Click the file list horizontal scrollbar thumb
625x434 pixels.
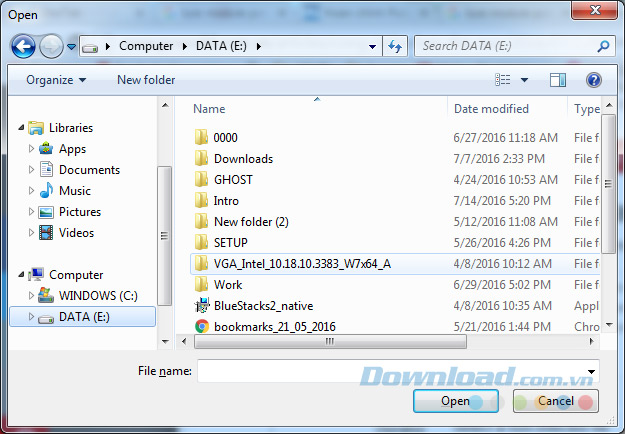point(330,342)
